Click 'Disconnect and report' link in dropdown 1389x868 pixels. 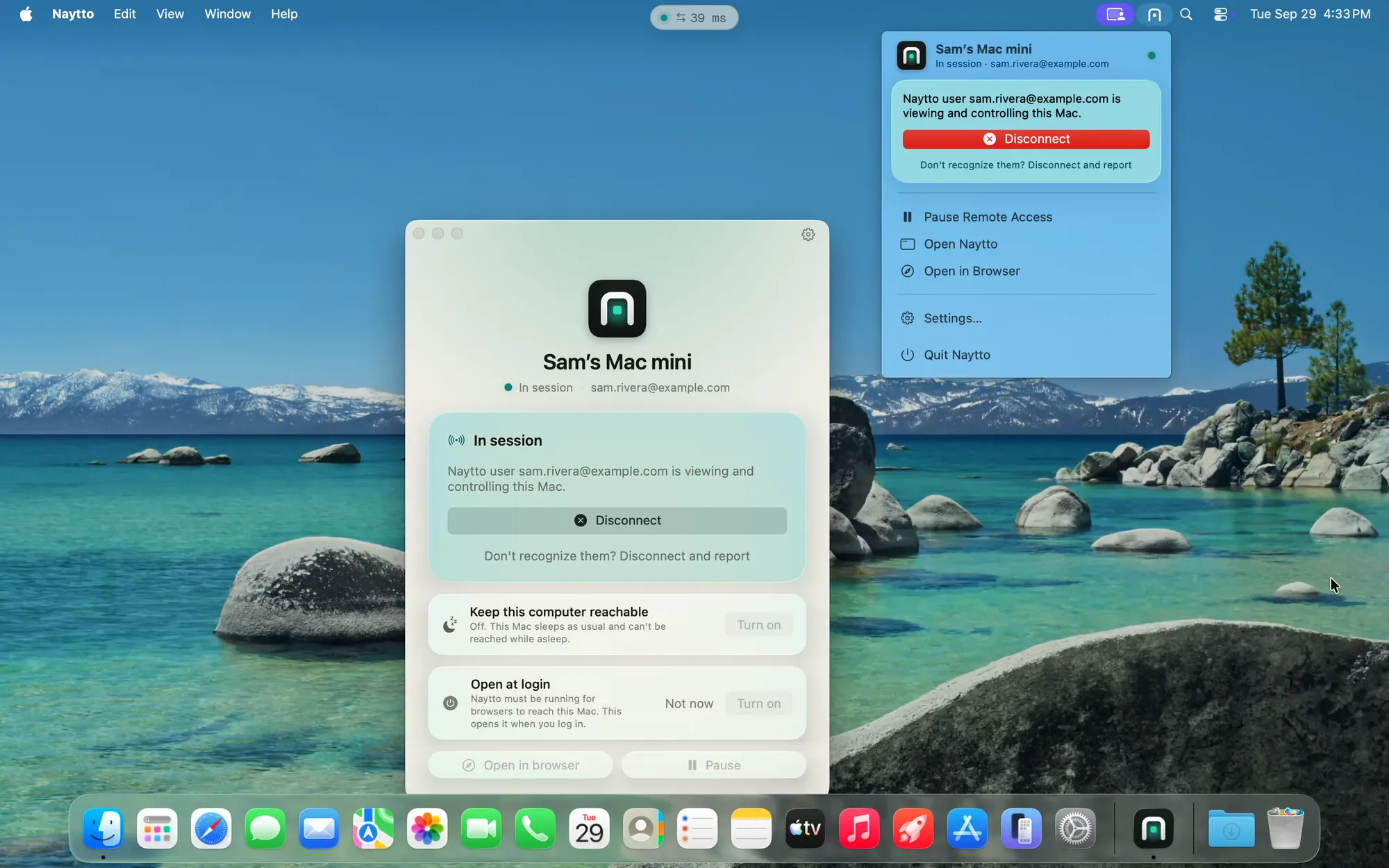click(x=1079, y=165)
